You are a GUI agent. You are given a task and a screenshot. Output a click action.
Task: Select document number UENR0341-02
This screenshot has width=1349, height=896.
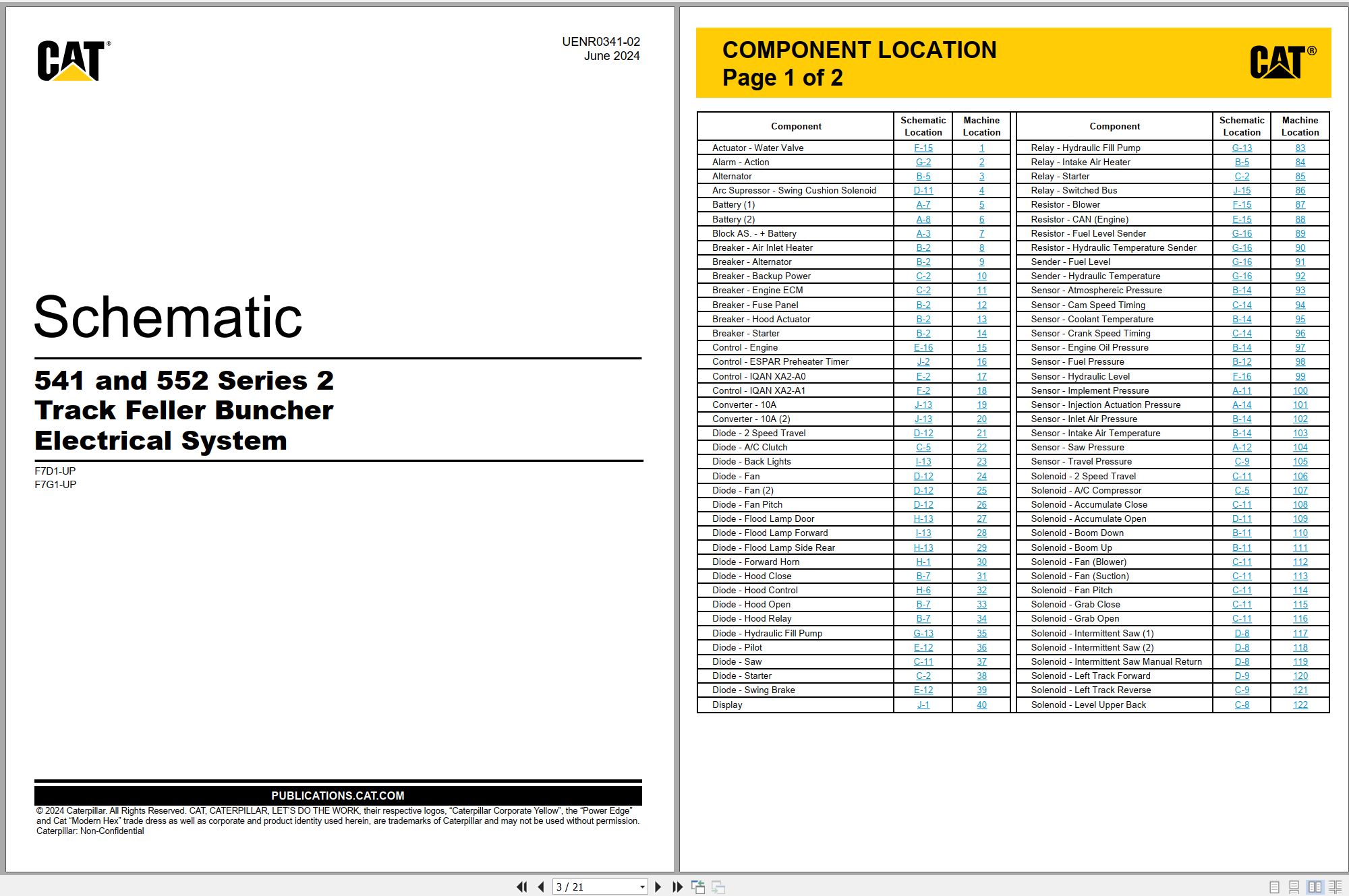[601, 42]
